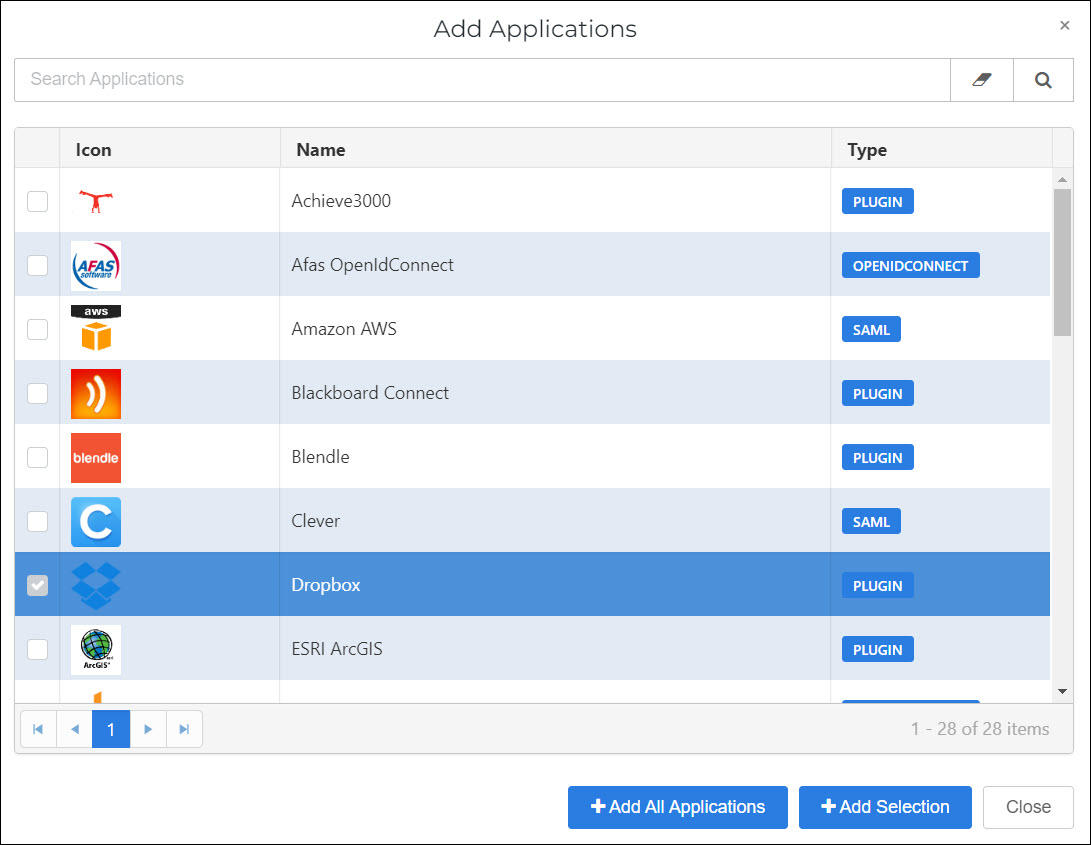Click the blue Clever C icon
Viewport: 1091px width, 845px height.
point(96,521)
